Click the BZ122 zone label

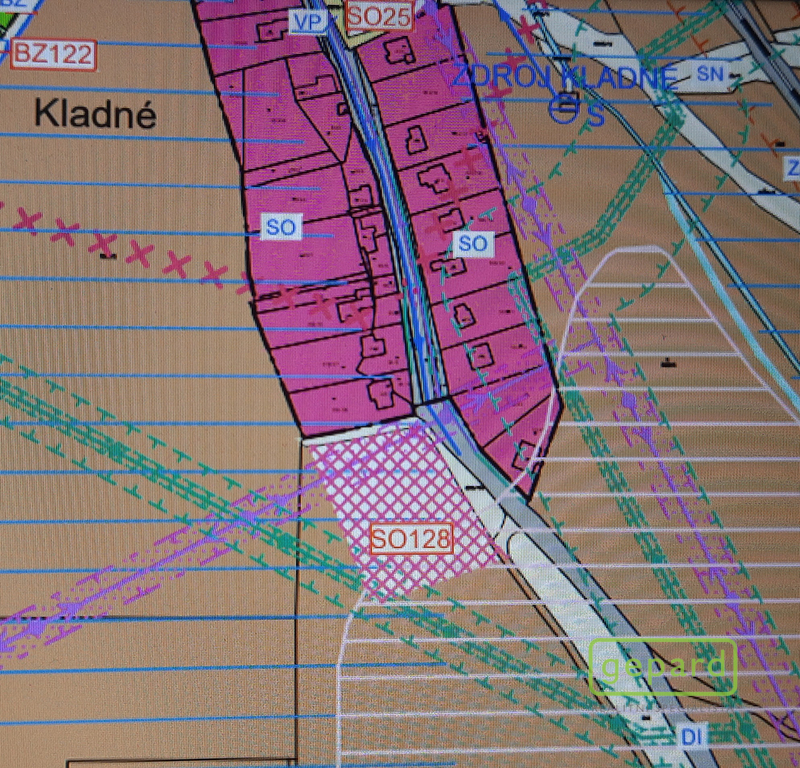coord(53,54)
